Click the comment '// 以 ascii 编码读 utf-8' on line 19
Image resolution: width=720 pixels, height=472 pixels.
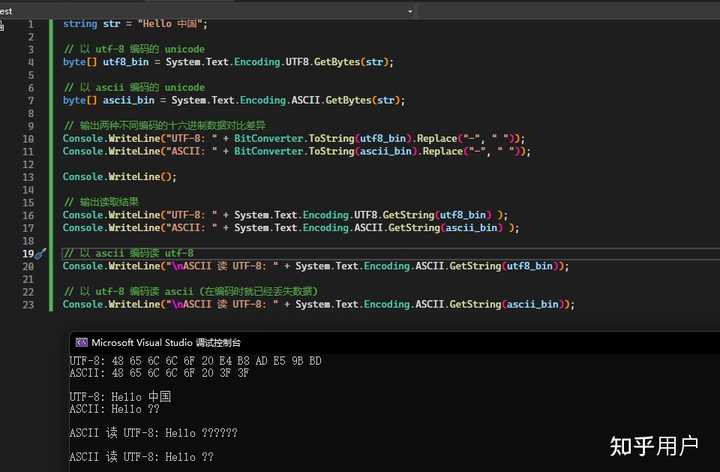coord(129,253)
